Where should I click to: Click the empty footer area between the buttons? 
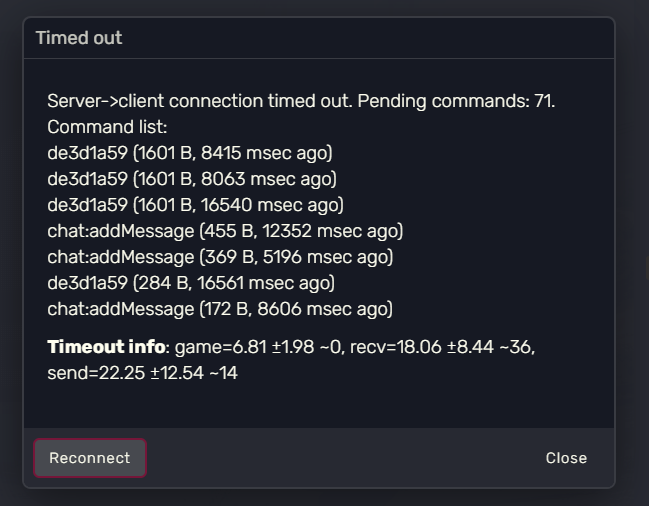(x=340, y=458)
